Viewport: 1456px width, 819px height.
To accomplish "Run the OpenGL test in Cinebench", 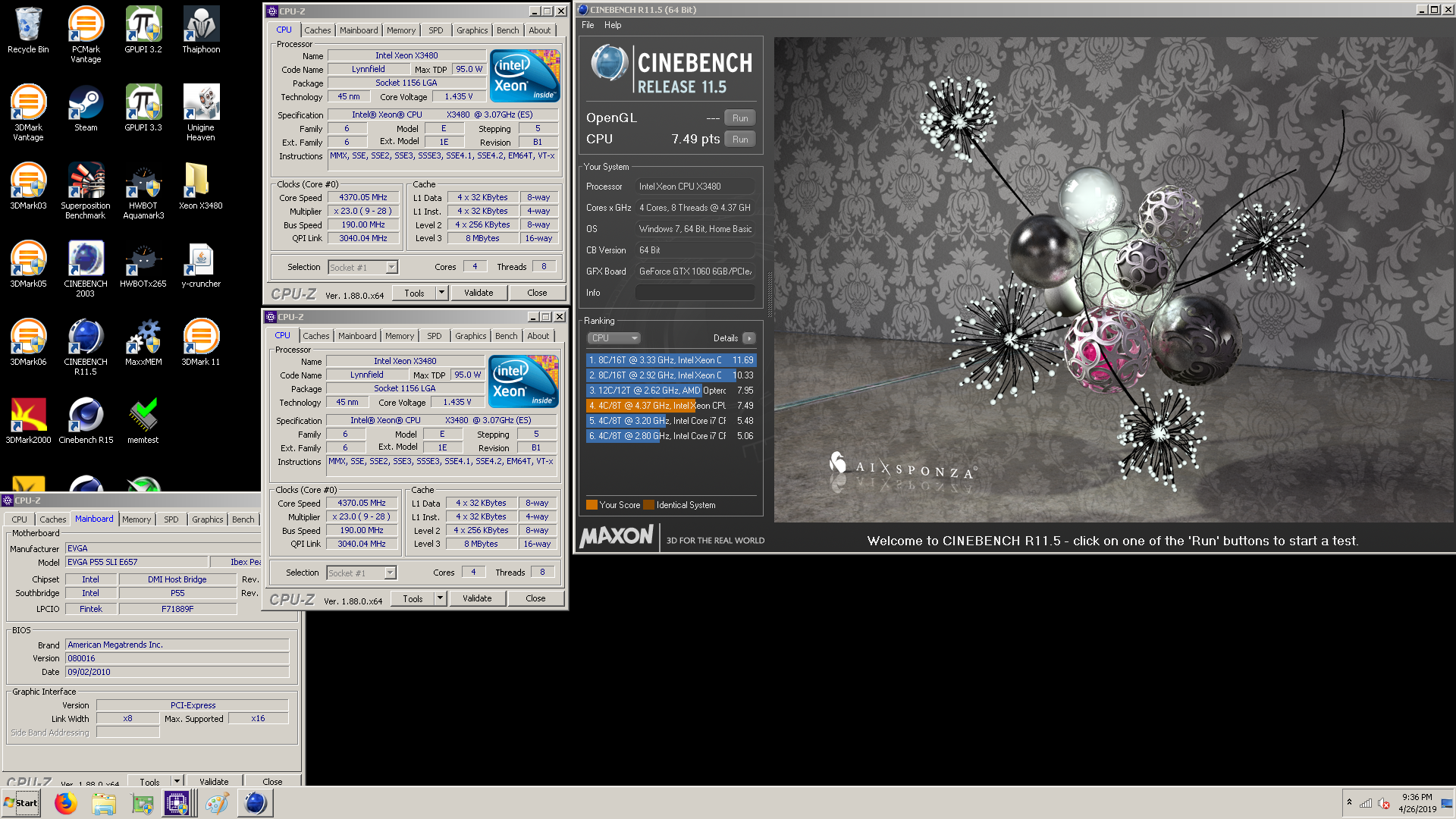I will (740, 118).
